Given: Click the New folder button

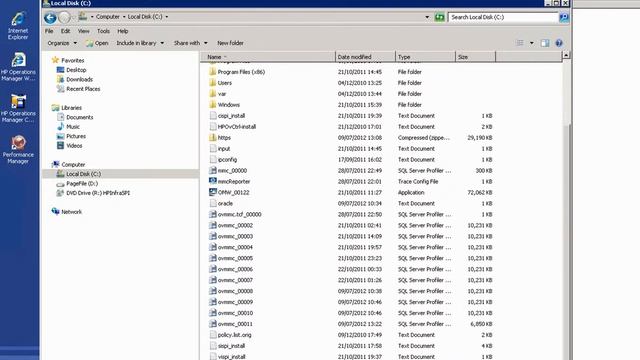Looking at the screenshot, I should point(230,43).
